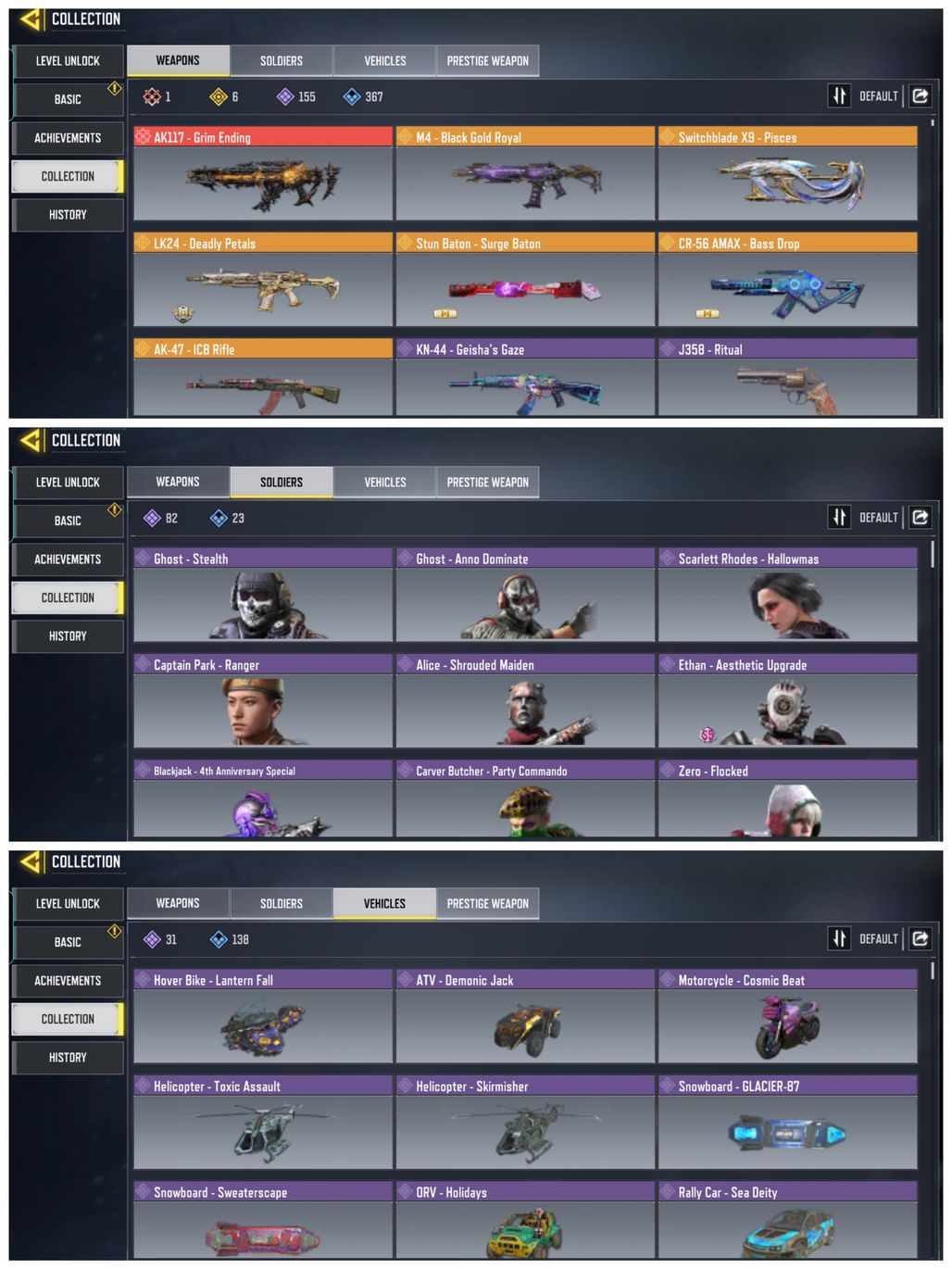Open the Ghost - Stealth soldier card

263,595
